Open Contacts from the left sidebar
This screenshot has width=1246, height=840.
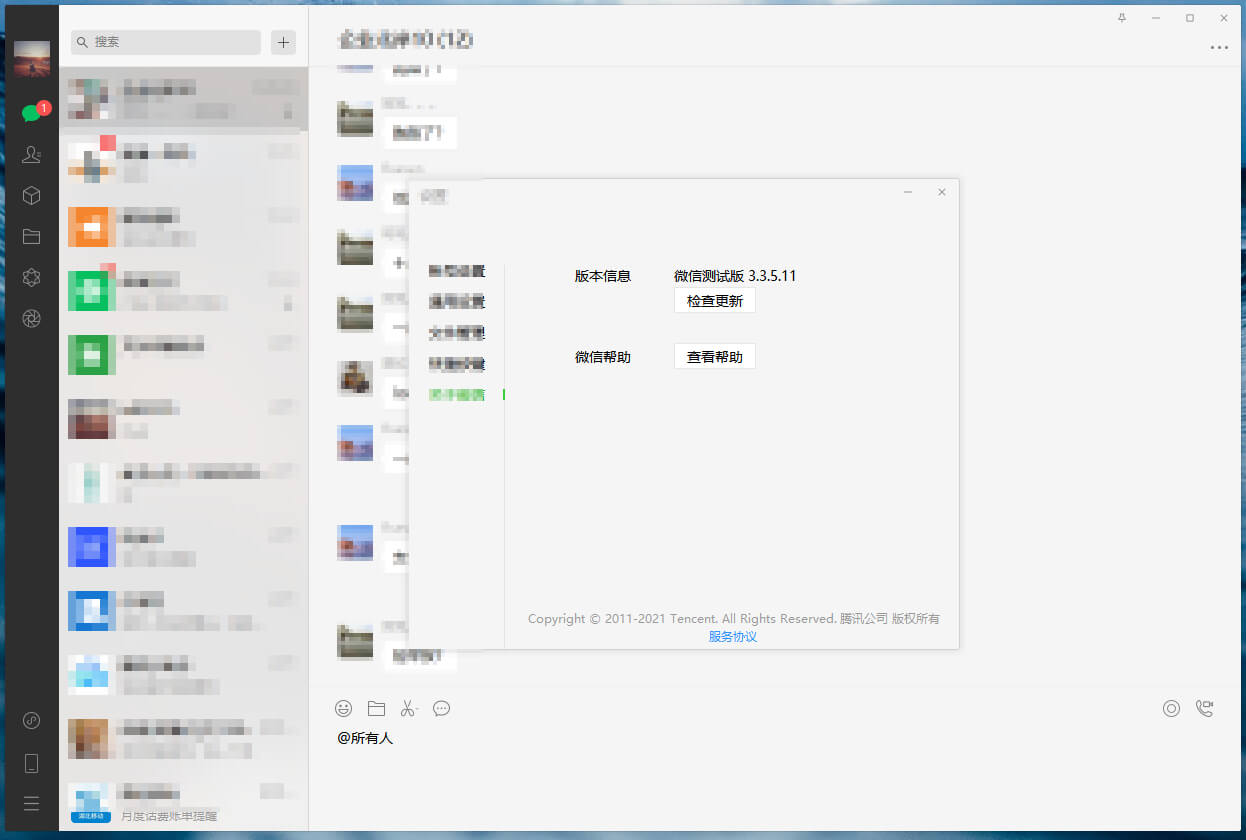tap(31, 155)
